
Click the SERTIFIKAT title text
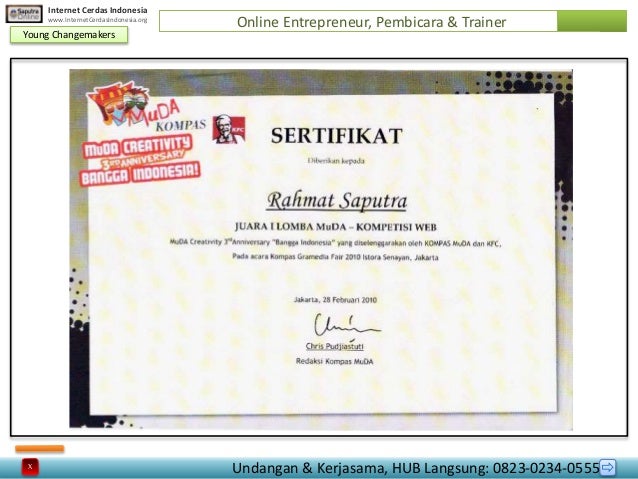point(336,136)
